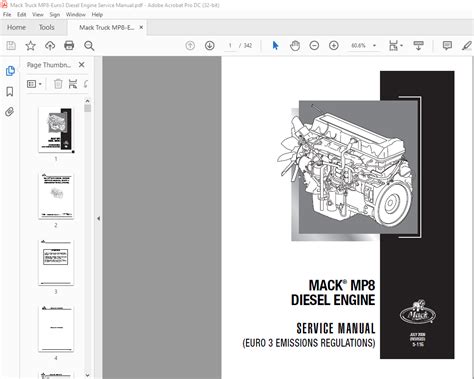Select page 3 thumbnail

click(x=56, y=262)
